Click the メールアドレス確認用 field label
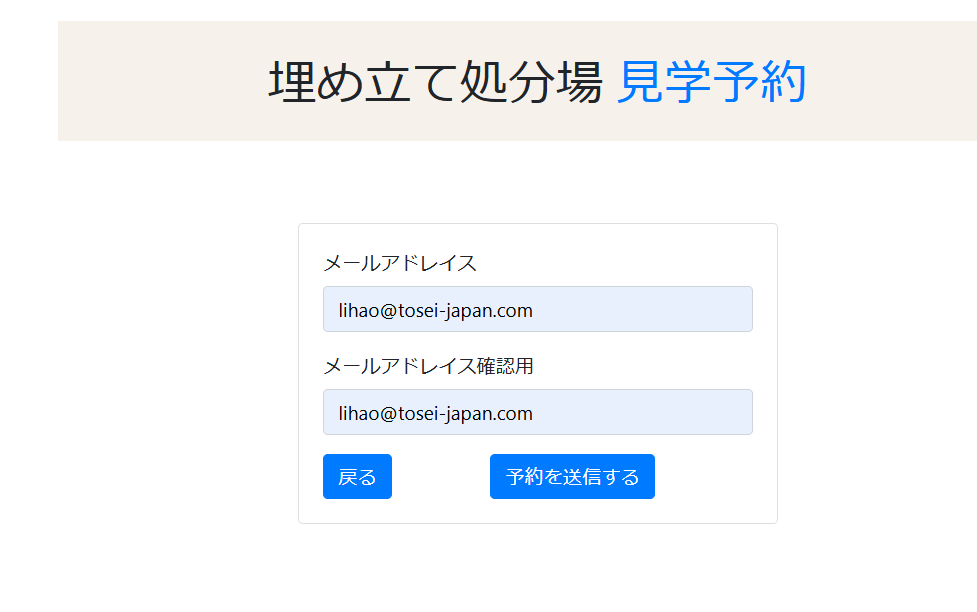977x612 pixels. (x=428, y=366)
